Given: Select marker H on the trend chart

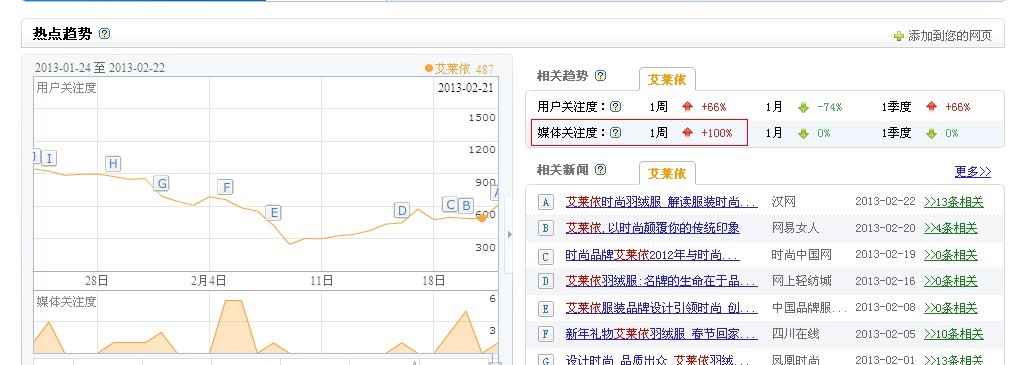Looking at the screenshot, I should [113, 164].
